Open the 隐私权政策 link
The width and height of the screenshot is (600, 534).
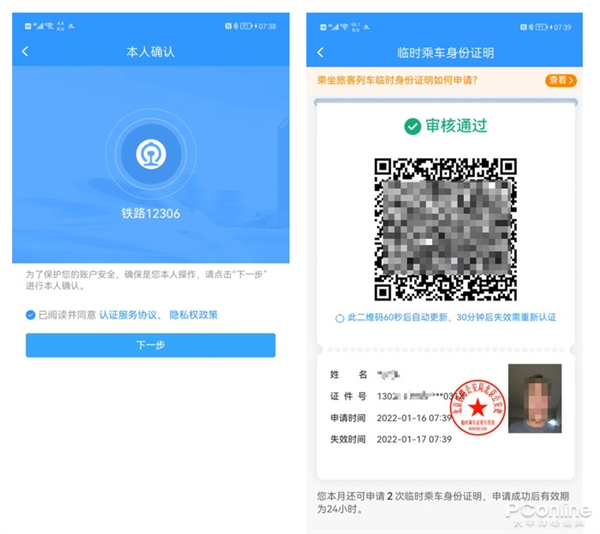point(193,315)
